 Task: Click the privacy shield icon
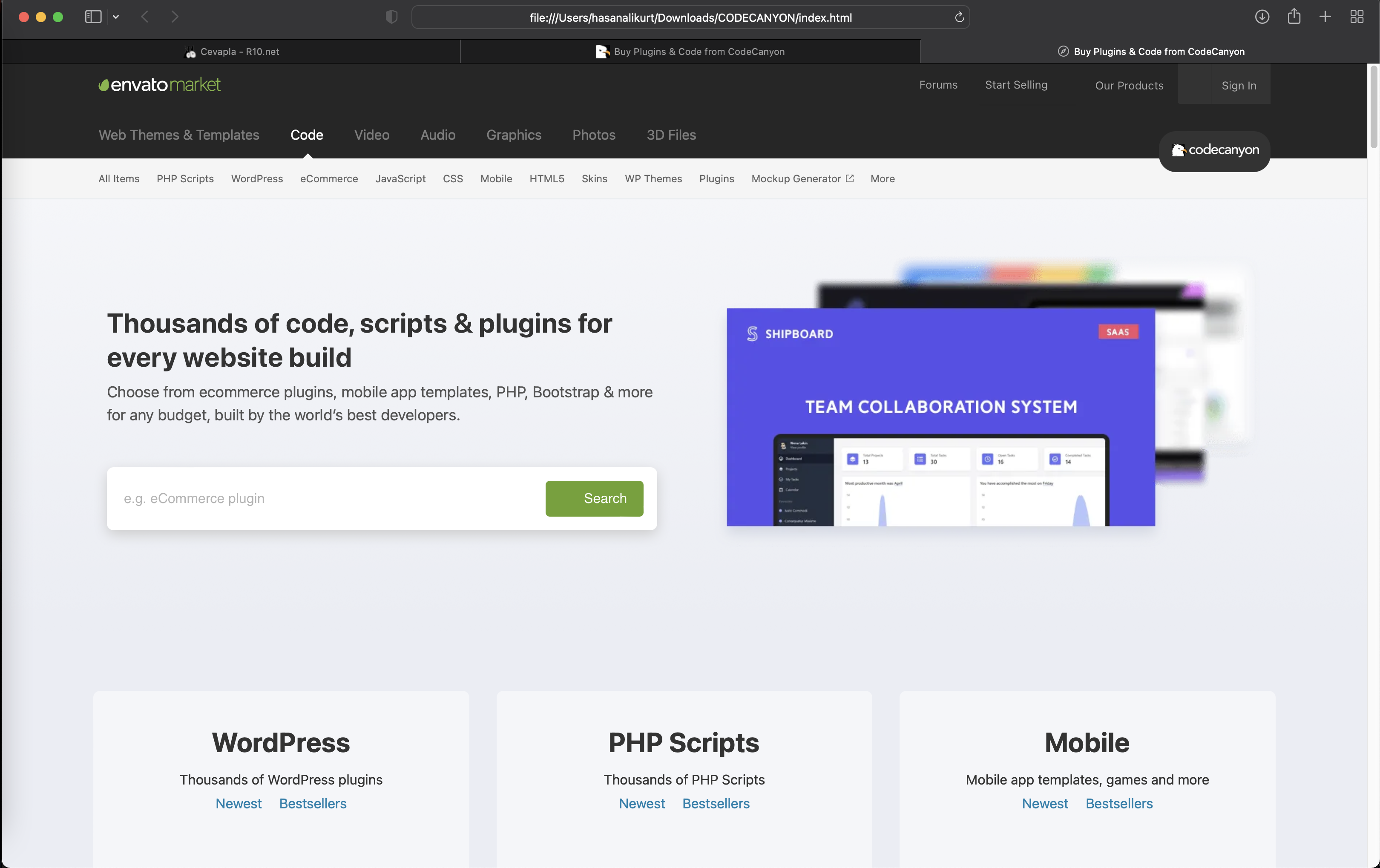pyautogui.click(x=391, y=17)
